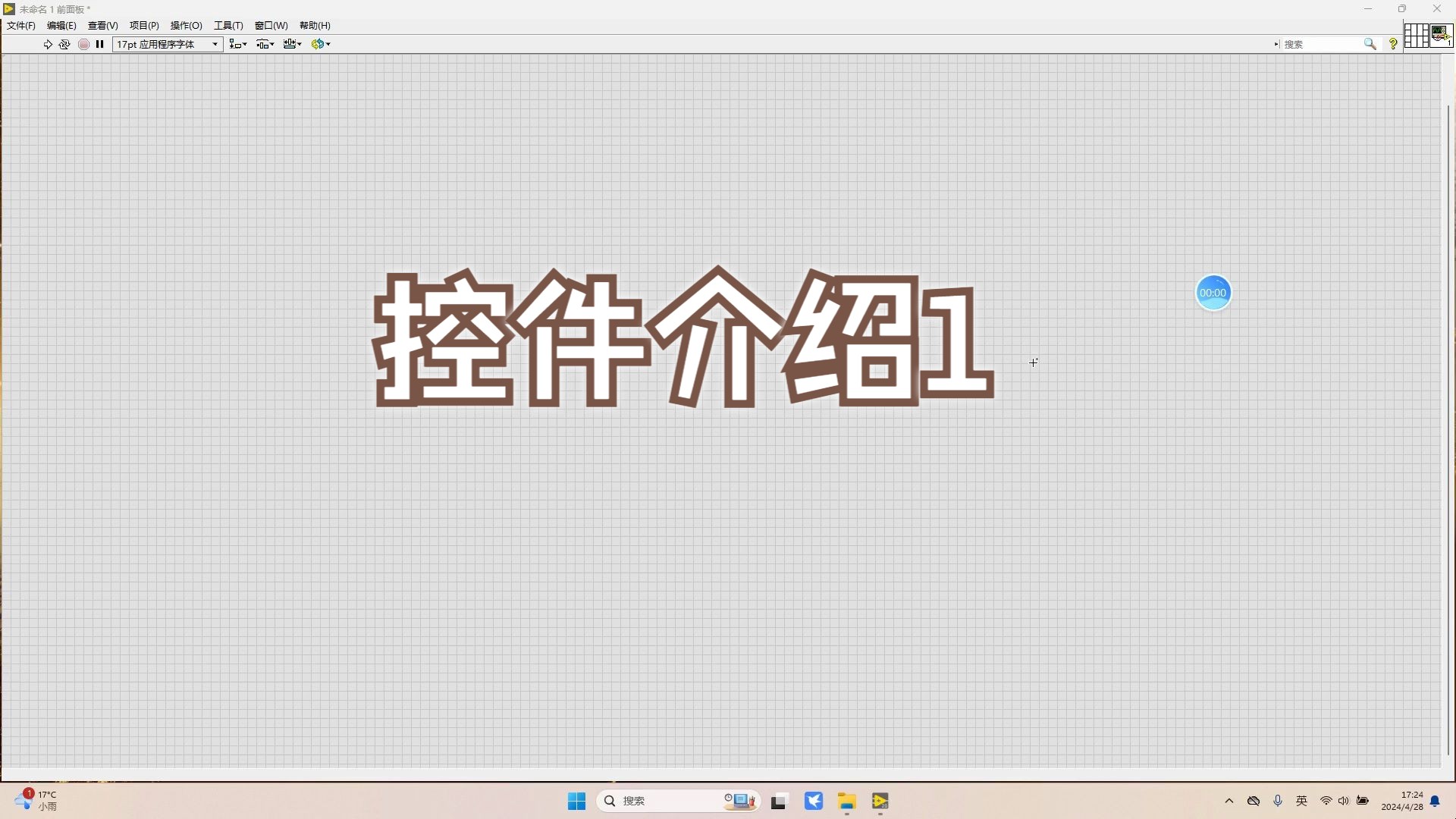Open the Reorder objects dropdown
Screen dimensions: 1456x819
pyautogui.click(x=320, y=44)
